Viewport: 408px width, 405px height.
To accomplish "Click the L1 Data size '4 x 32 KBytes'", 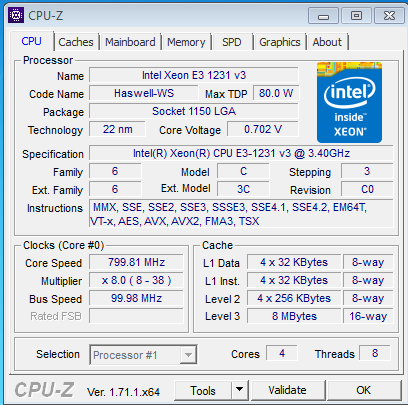I will click(x=294, y=262).
